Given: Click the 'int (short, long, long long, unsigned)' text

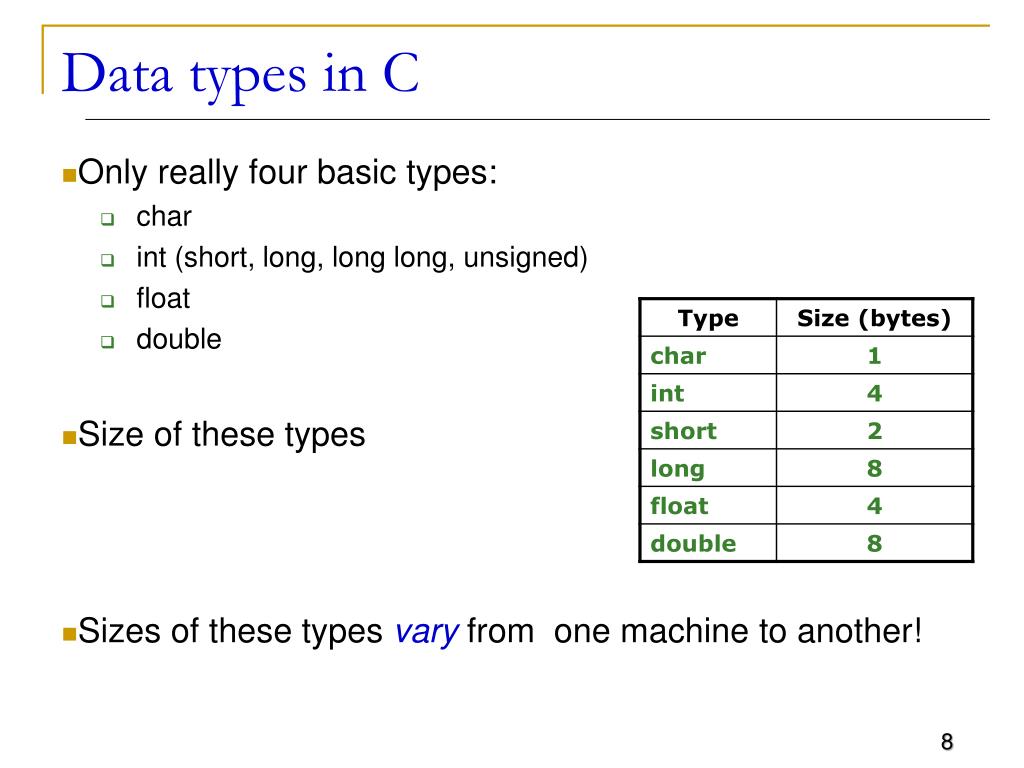Looking at the screenshot, I should pyautogui.click(x=362, y=258).
